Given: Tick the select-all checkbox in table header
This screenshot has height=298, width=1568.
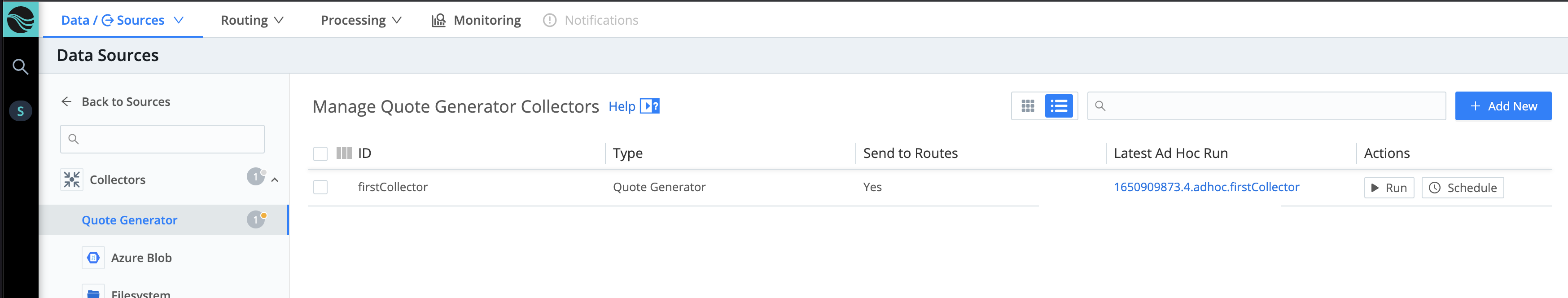Looking at the screenshot, I should [320, 154].
